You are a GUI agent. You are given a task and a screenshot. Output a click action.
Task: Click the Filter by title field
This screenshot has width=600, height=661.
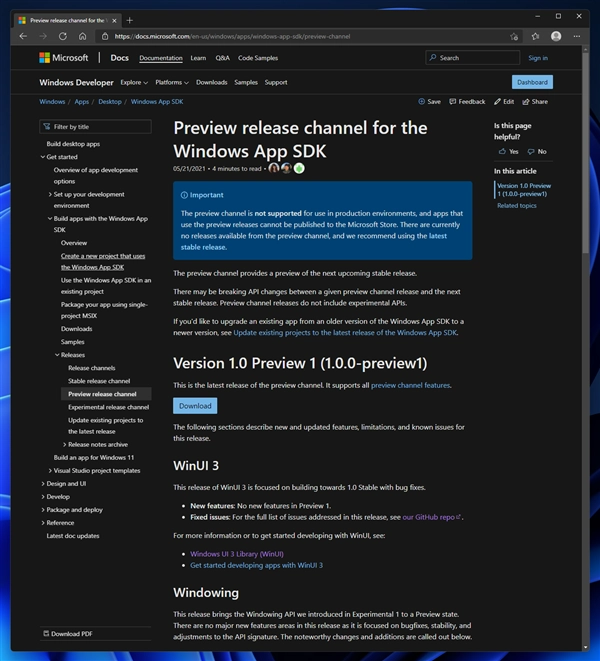[x=95, y=126]
